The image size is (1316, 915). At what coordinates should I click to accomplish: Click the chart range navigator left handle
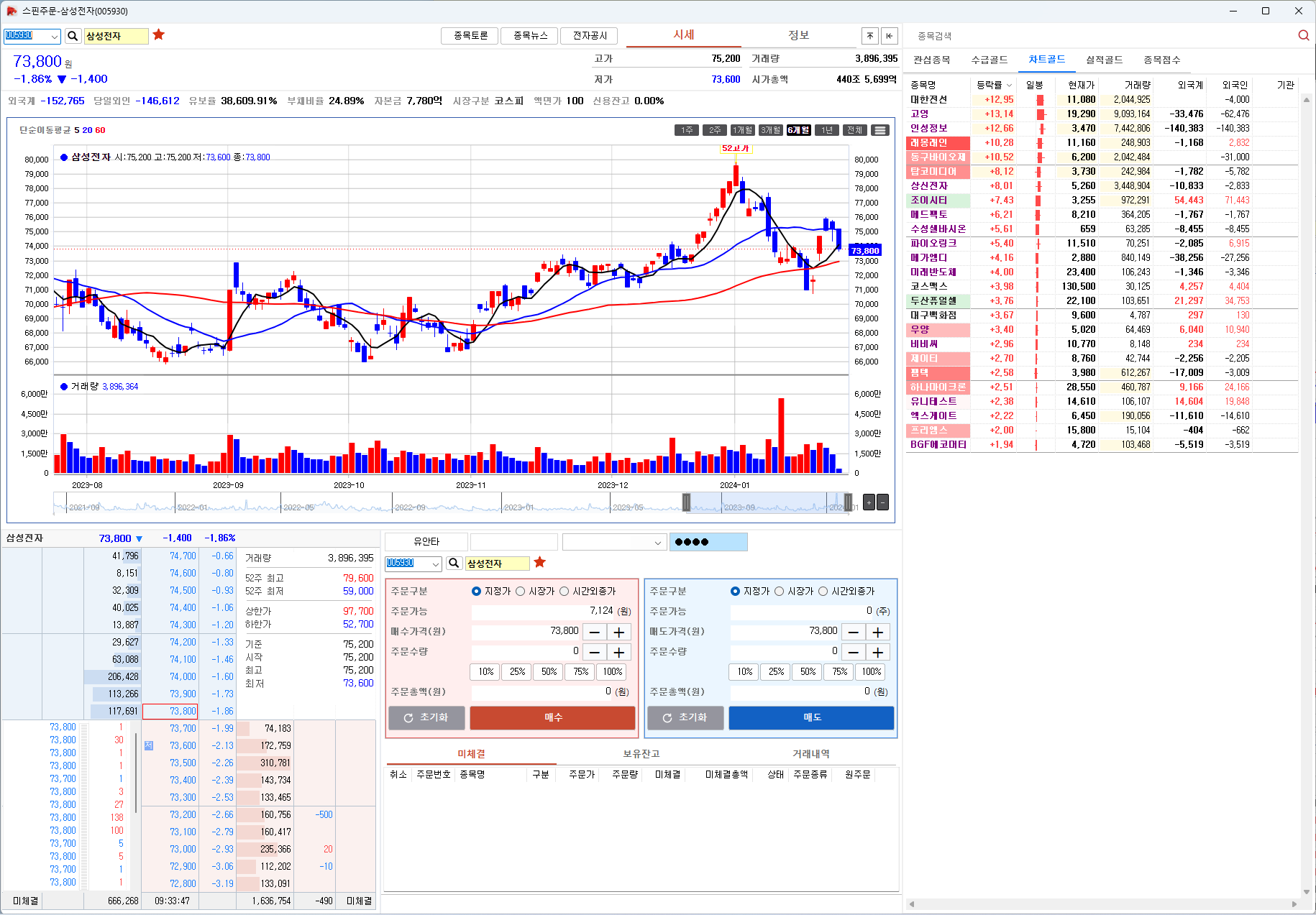click(x=686, y=502)
